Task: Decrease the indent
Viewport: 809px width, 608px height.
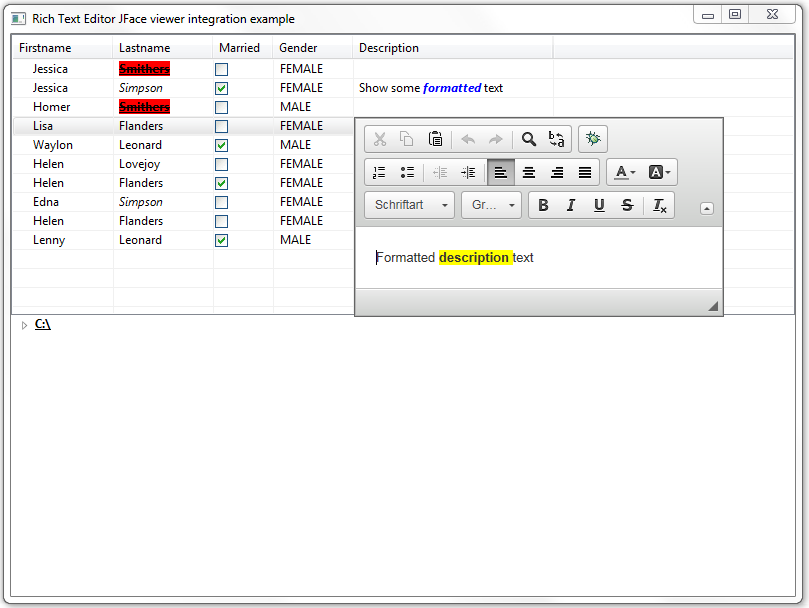Action: pos(440,172)
